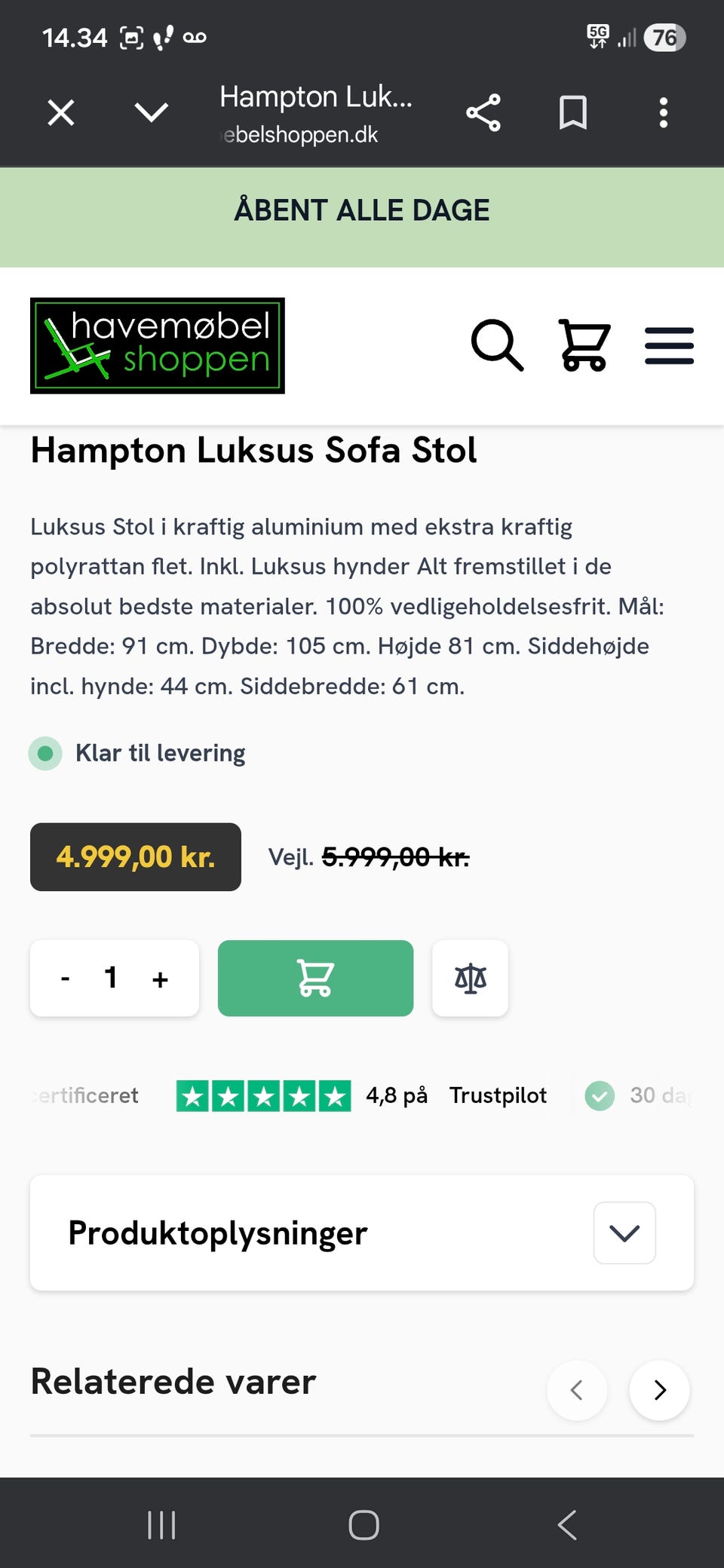
Task: Click the quantity number field
Action: pos(112,978)
